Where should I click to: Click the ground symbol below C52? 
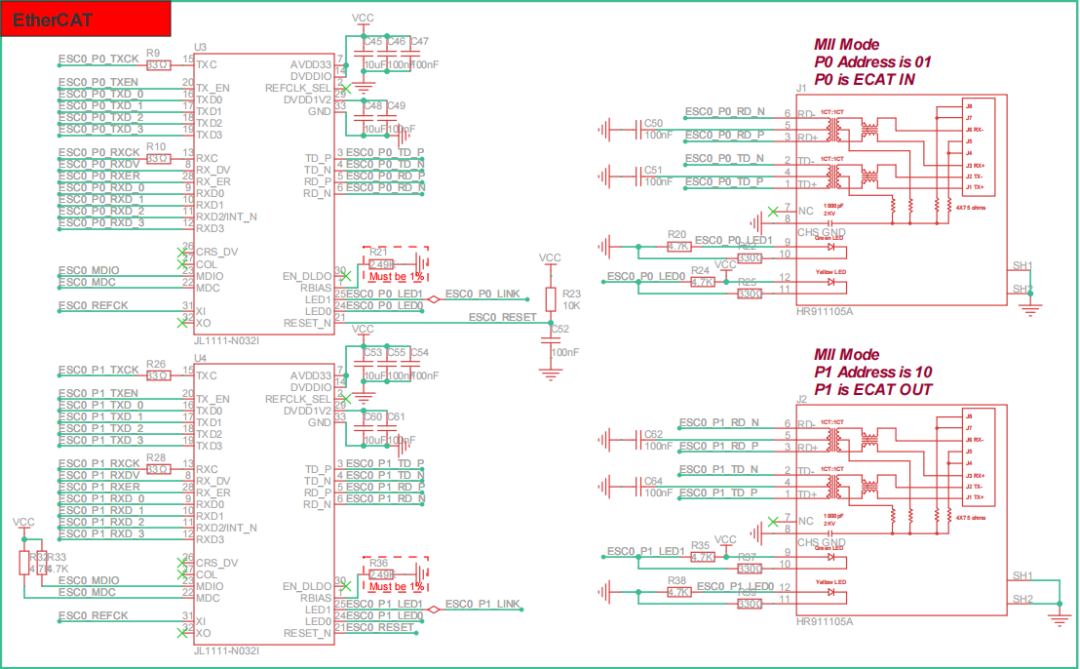click(x=551, y=372)
